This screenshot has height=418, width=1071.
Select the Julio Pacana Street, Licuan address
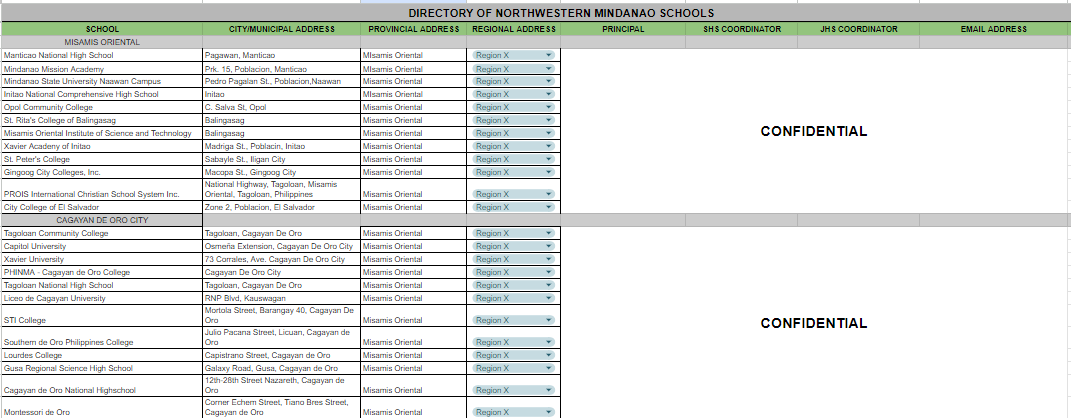pos(281,337)
